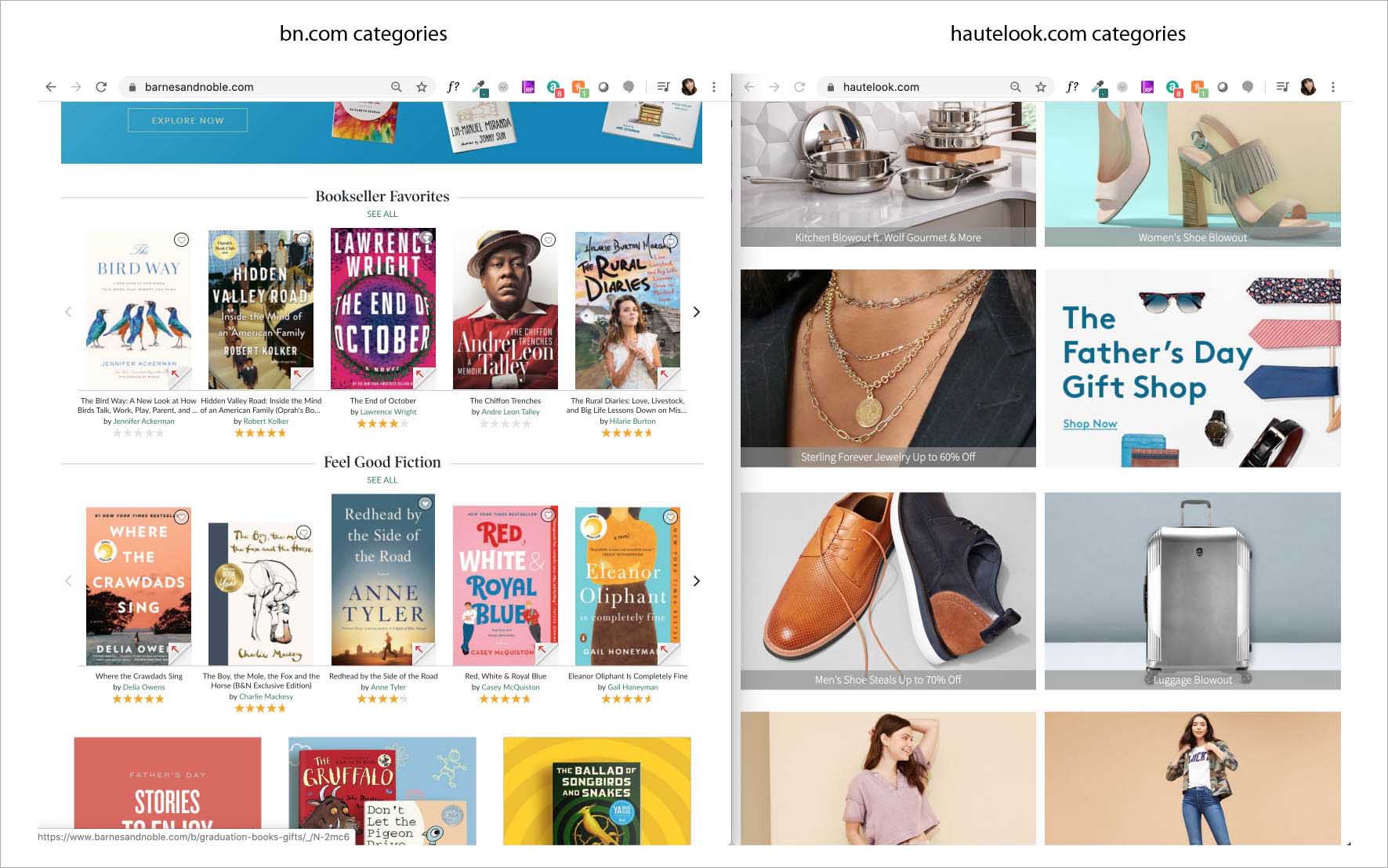Click The Chiffon Trenches book cover

tap(506, 310)
